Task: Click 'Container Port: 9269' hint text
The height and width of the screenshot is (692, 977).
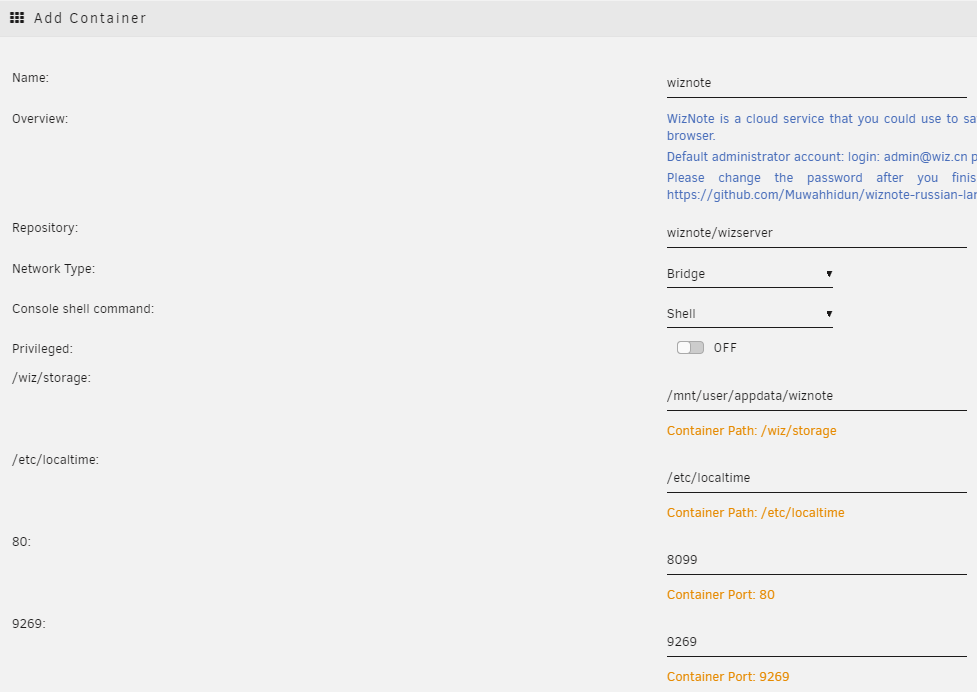Action: point(727,677)
